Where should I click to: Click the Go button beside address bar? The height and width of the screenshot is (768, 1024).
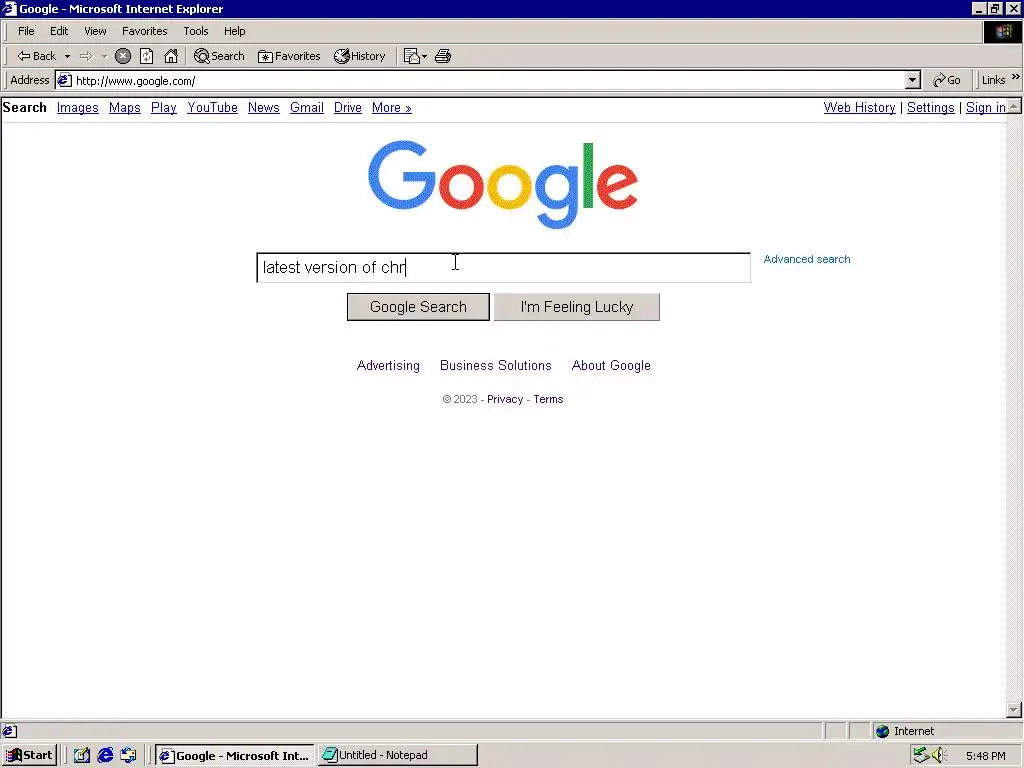(947, 80)
